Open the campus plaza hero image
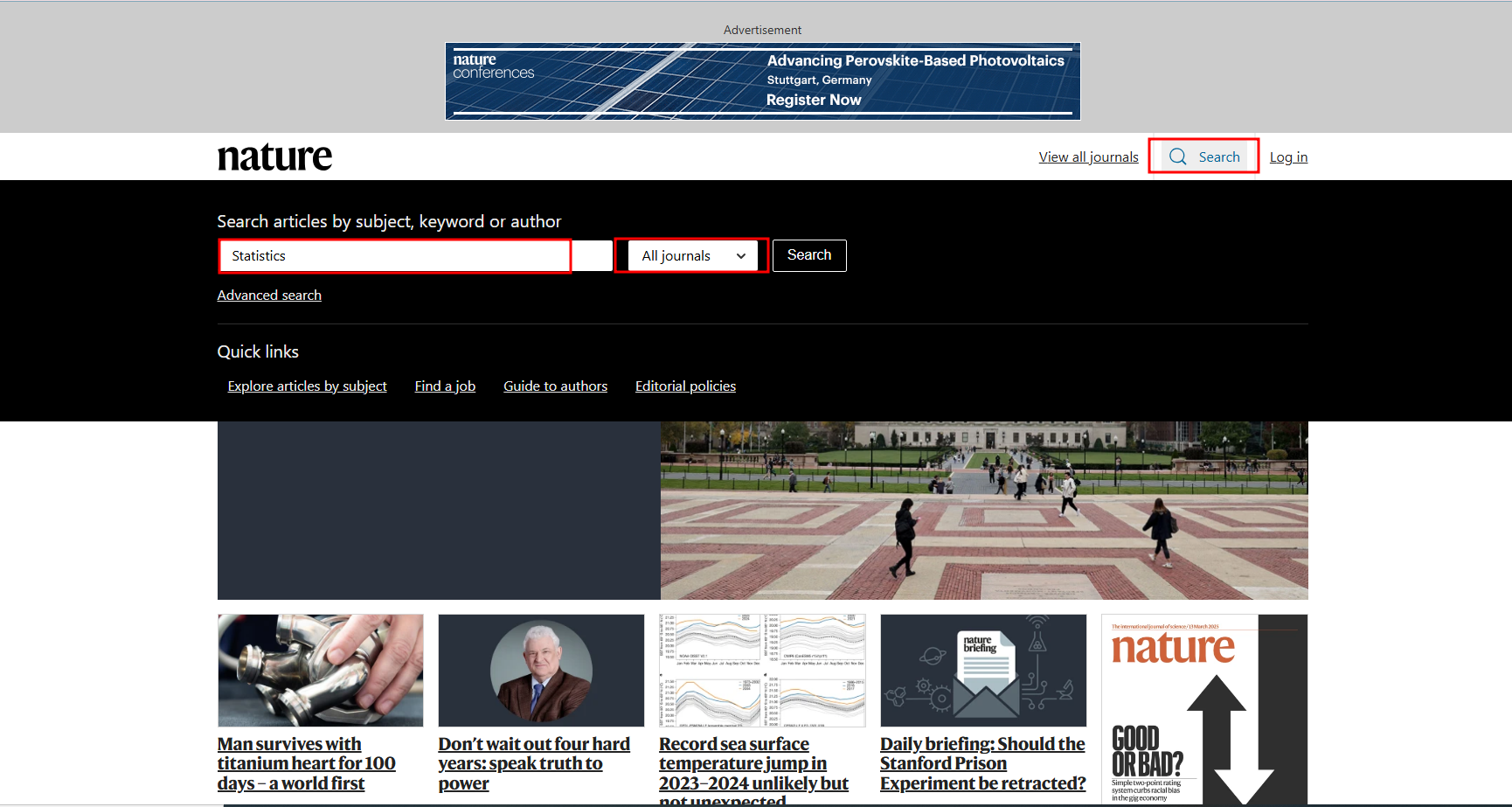 tap(983, 511)
